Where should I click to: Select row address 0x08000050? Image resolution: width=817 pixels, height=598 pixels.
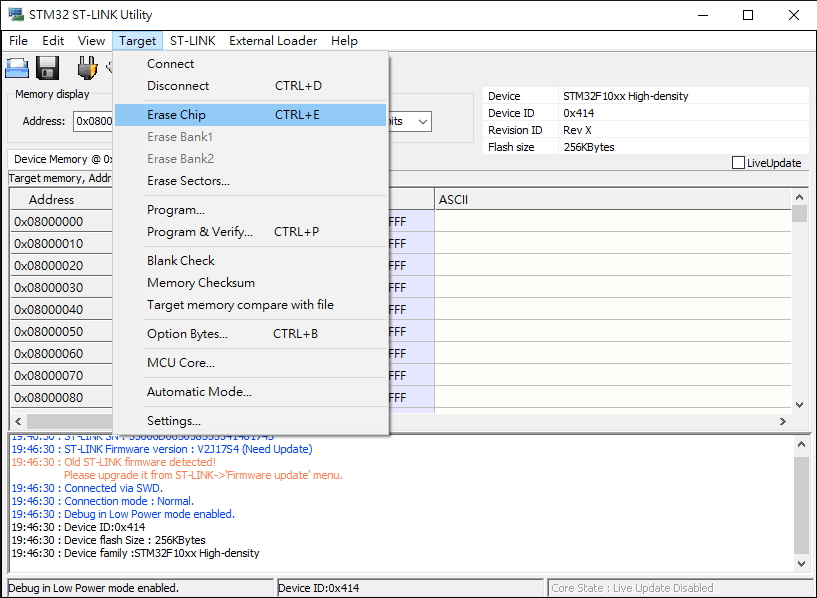(48, 332)
